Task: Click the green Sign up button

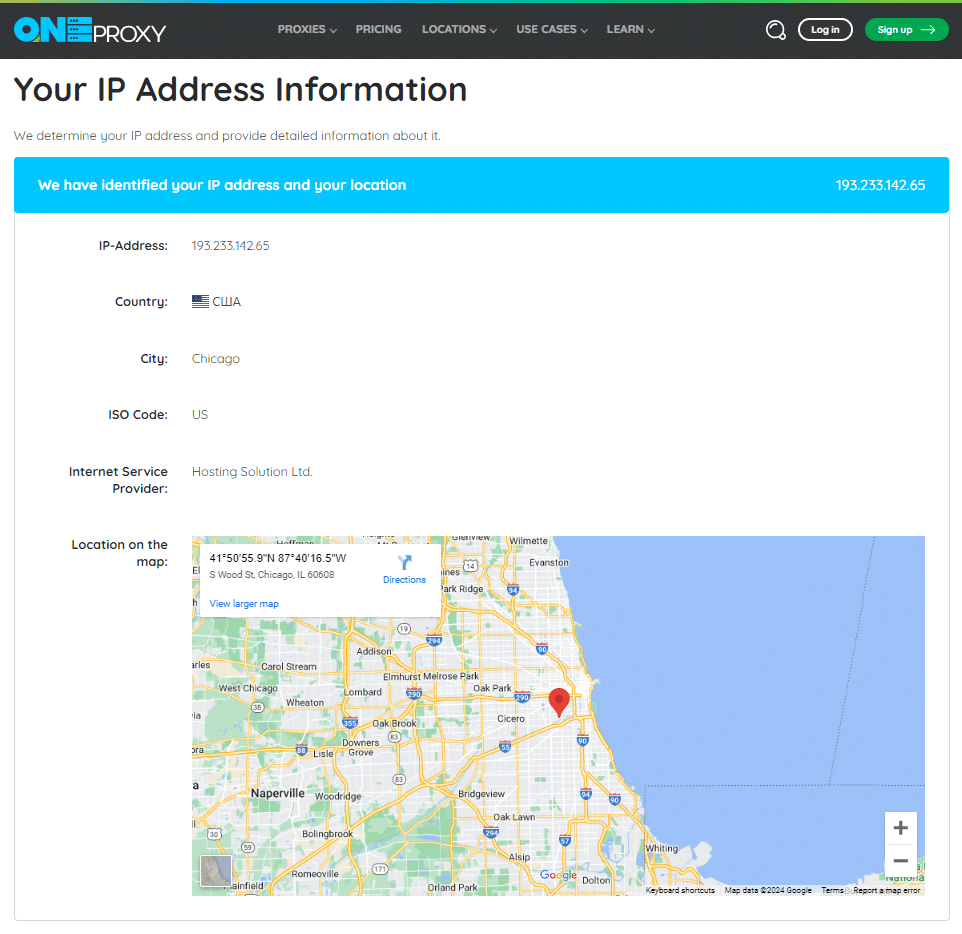Action: click(x=906, y=30)
